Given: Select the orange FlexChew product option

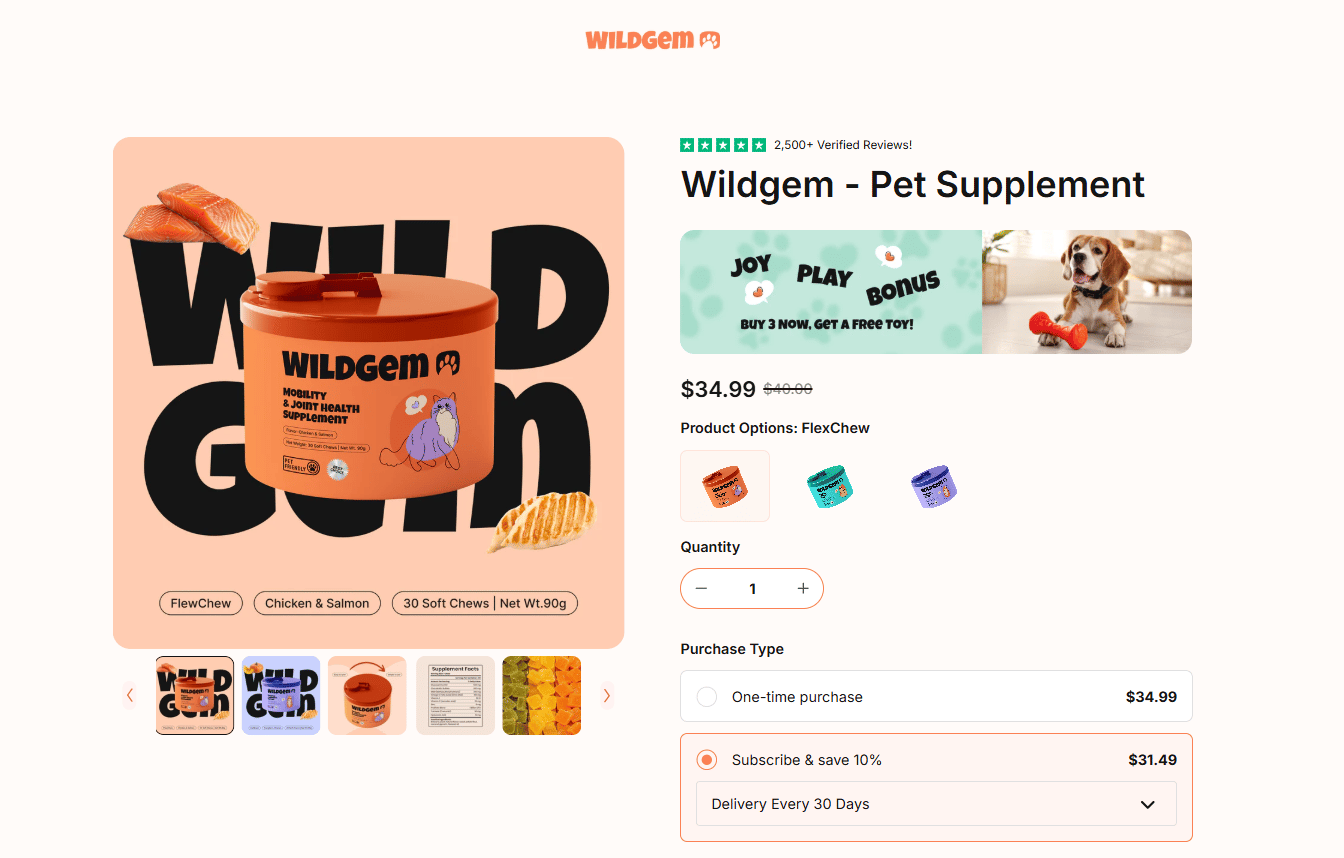Looking at the screenshot, I should [x=725, y=486].
